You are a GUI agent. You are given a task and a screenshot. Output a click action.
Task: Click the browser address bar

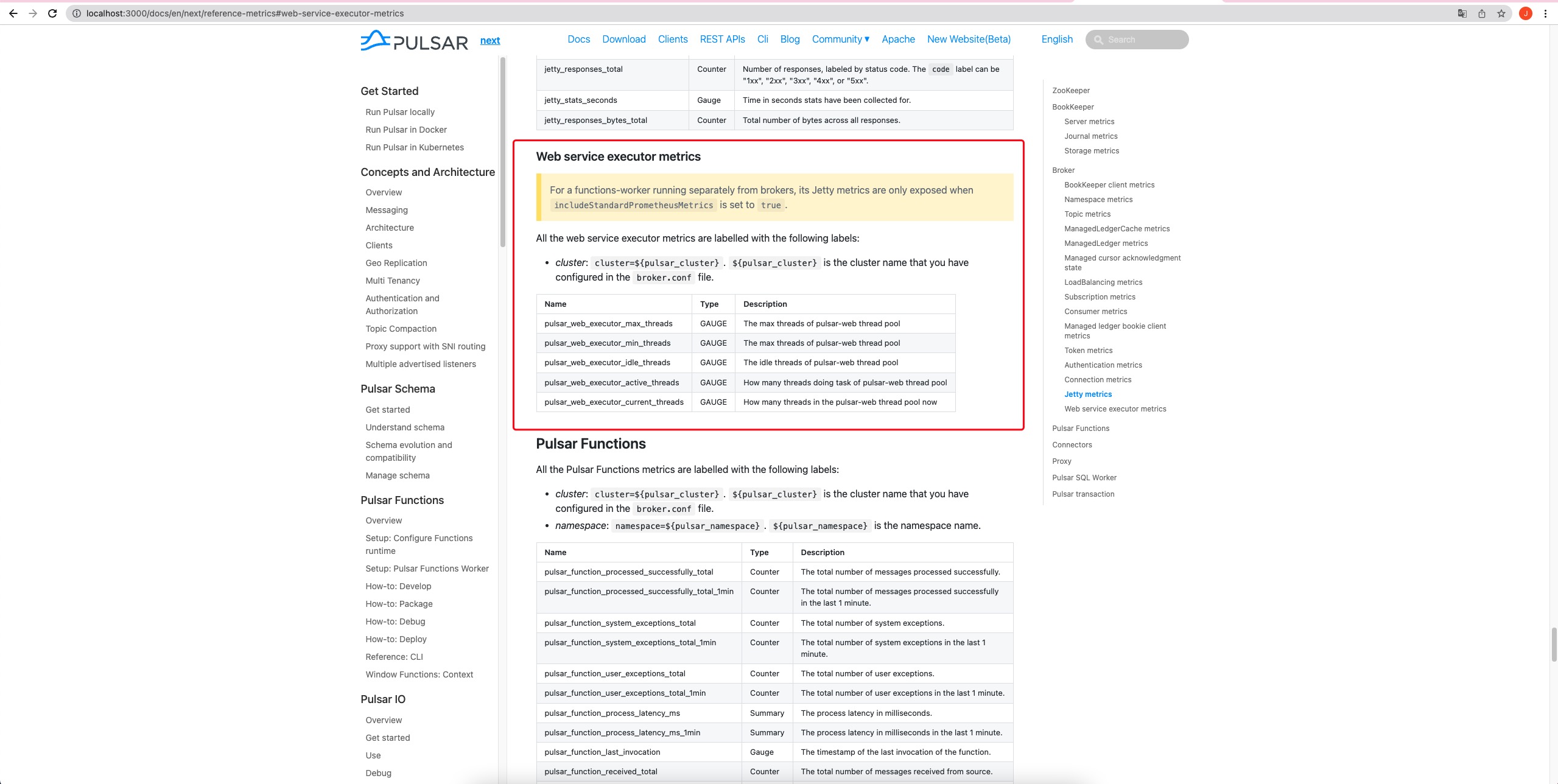[x=731, y=13]
